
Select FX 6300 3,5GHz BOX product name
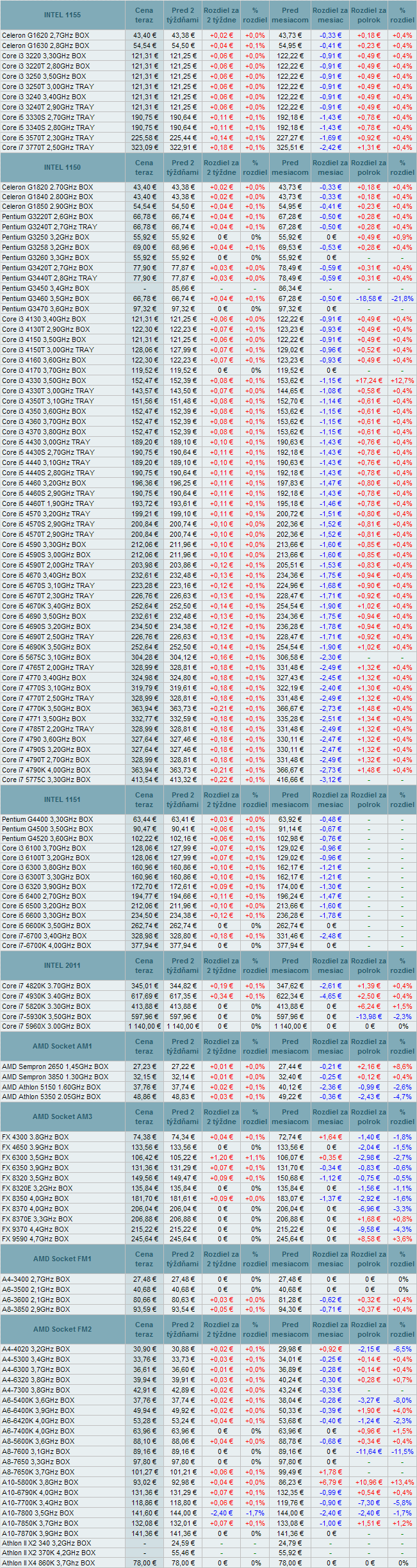click(35, 1157)
